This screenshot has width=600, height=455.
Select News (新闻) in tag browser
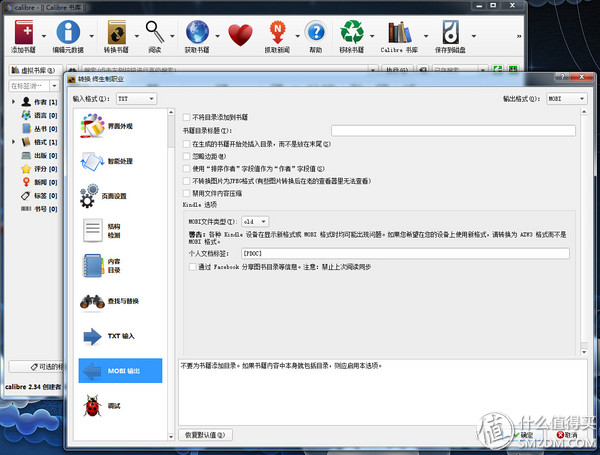(x=39, y=182)
